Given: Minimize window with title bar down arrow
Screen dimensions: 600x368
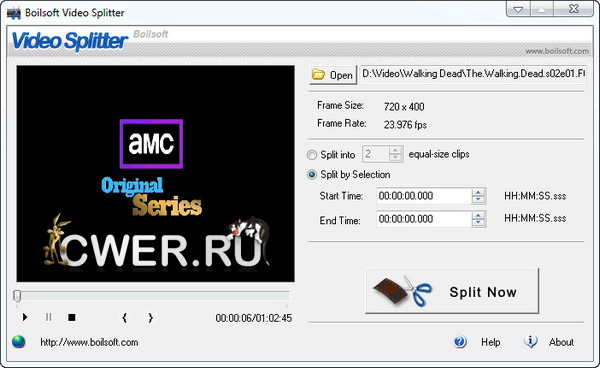Looking at the screenshot, I should click(518, 9).
